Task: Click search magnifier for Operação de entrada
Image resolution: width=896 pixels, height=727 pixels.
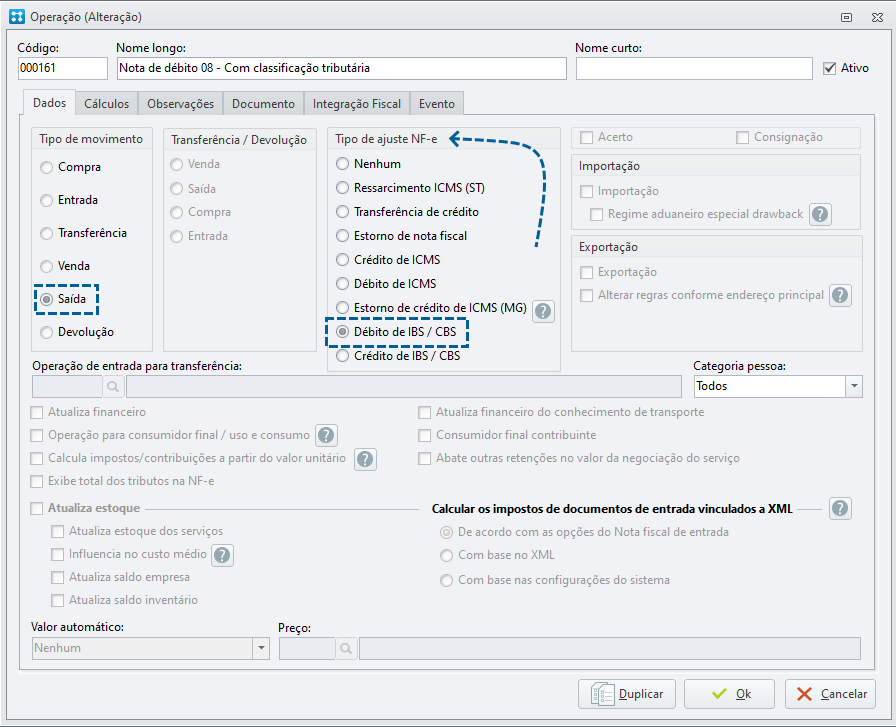Action: pos(113,387)
